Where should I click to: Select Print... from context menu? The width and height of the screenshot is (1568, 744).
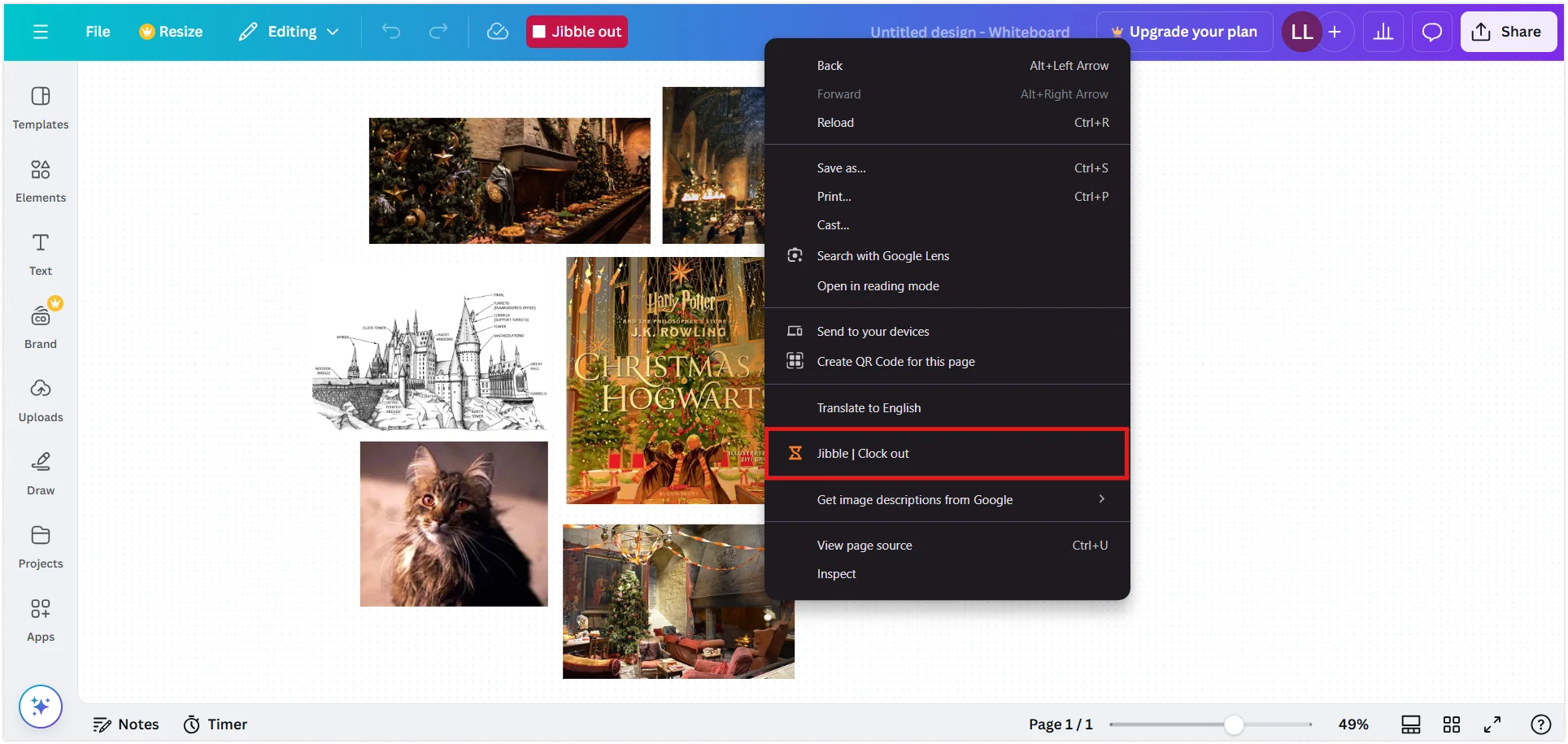pos(947,197)
